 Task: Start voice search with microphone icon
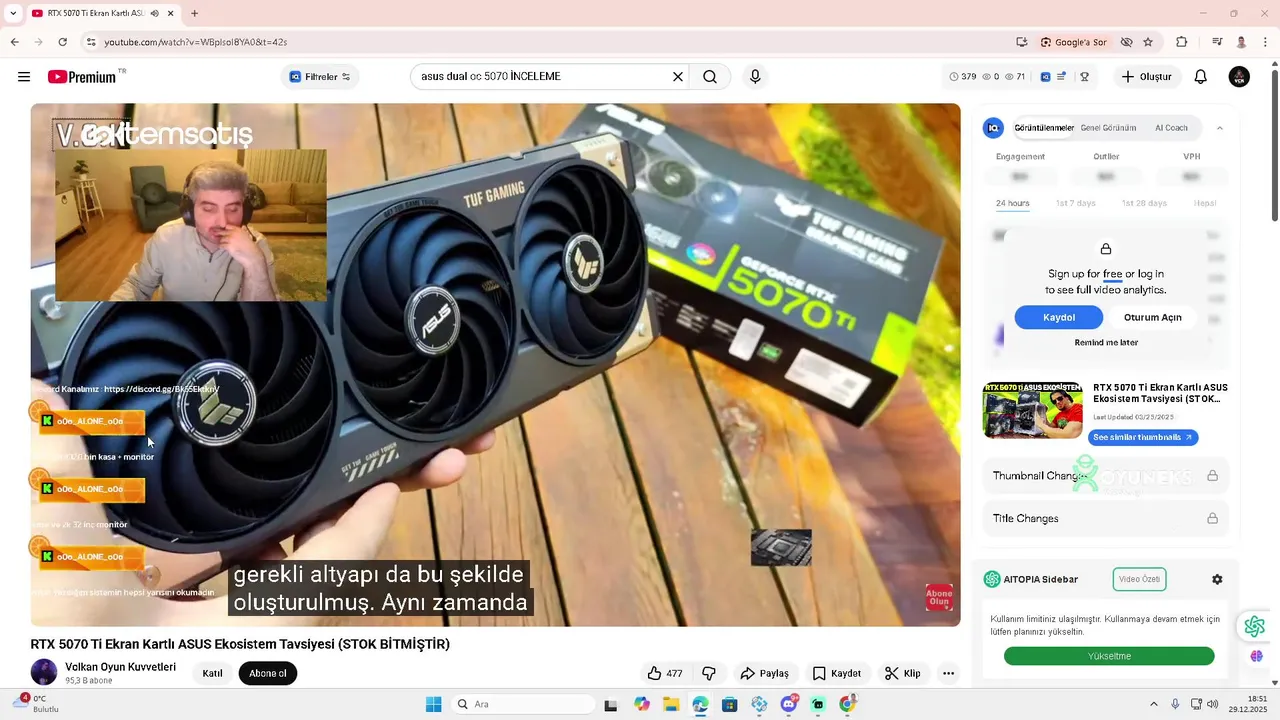coord(755,77)
